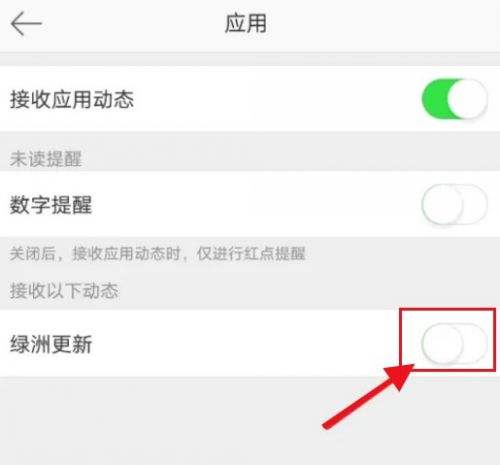Tap the green part of 接收应用动态 switch
500x465 pixels.
pos(435,99)
